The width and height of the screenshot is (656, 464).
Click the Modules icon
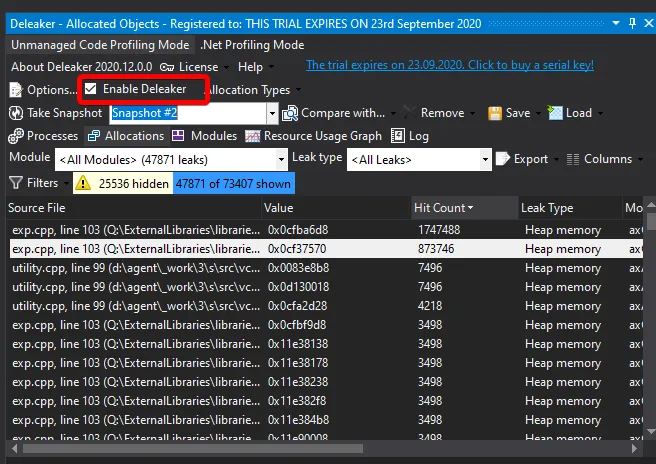178,136
